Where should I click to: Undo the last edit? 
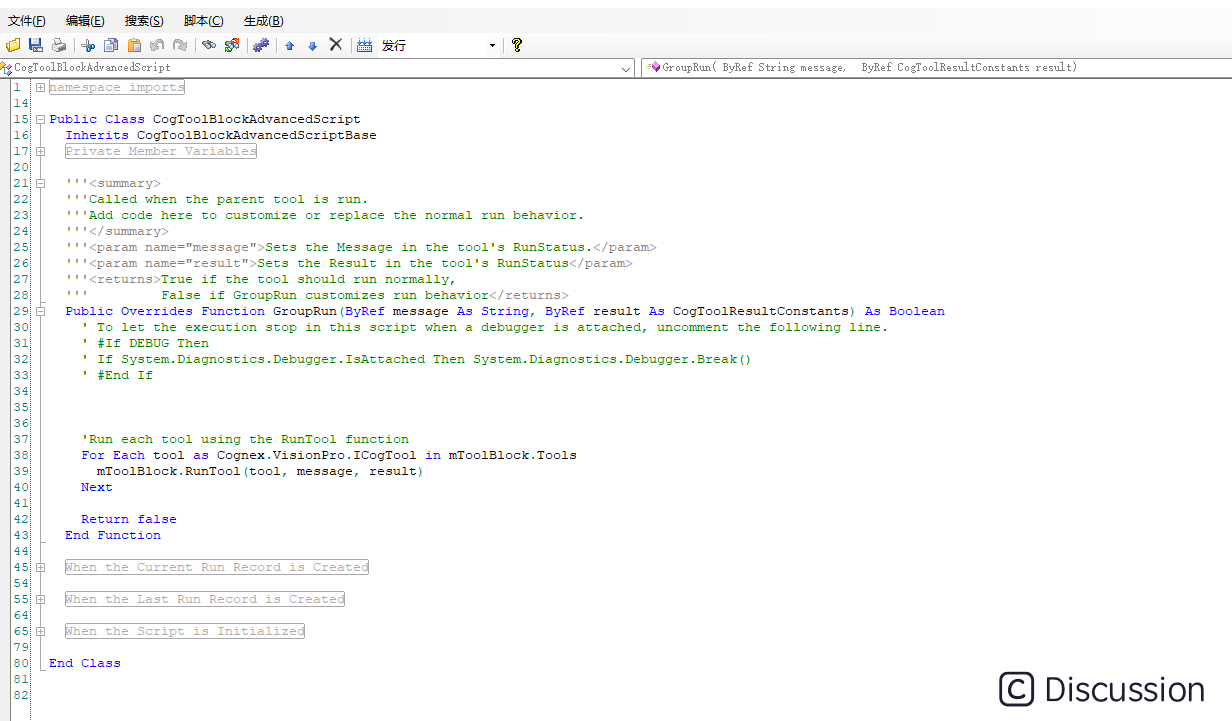[157, 45]
